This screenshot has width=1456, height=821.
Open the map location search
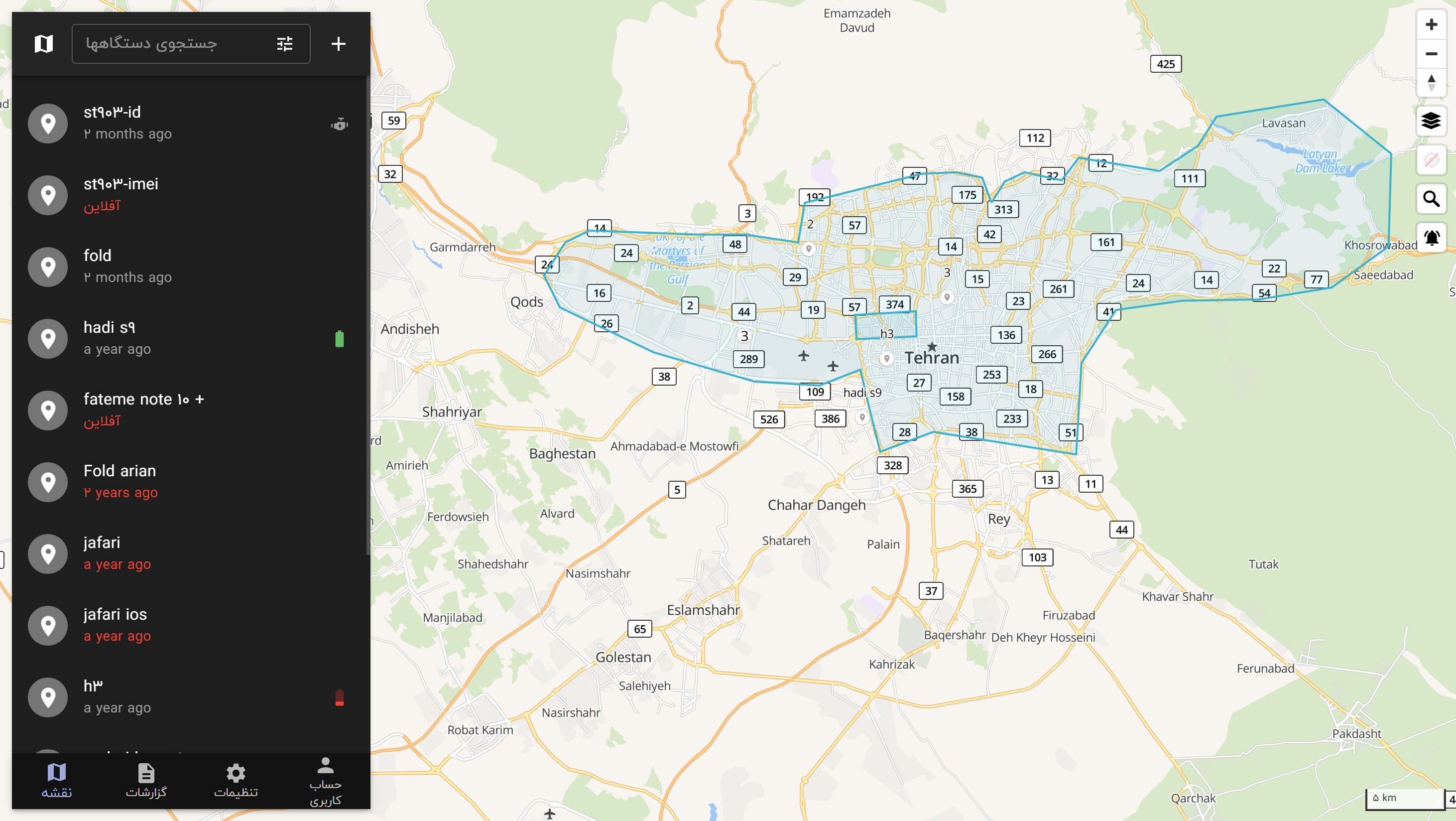pyautogui.click(x=1431, y=199)
